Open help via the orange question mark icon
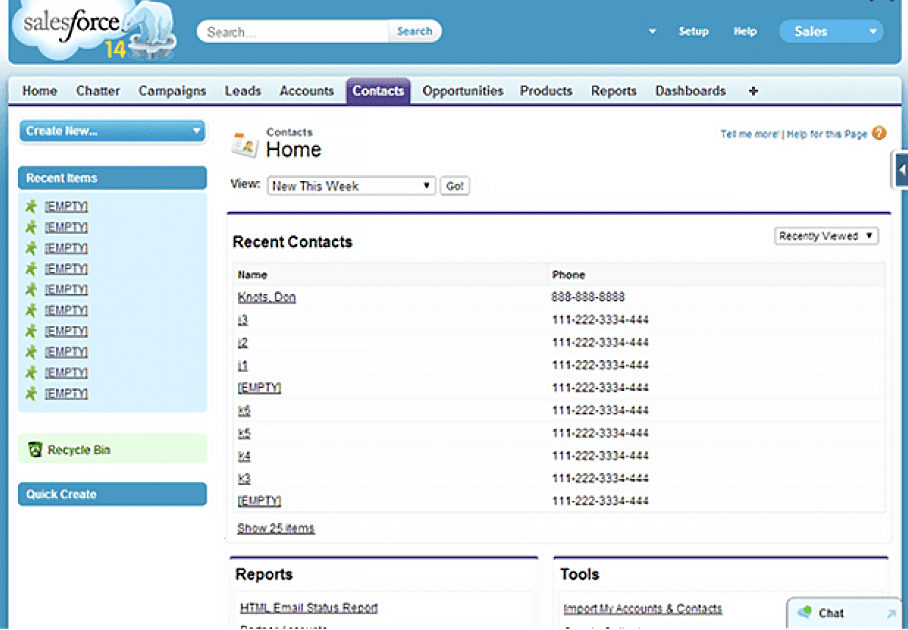Screen dimensions: 908x630 point(879,133)
